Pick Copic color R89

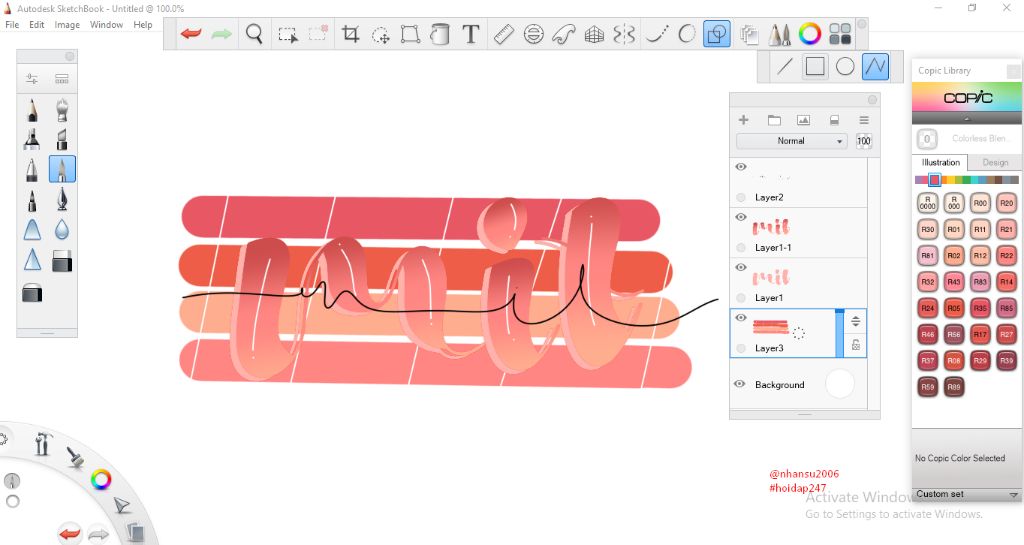tap(953, 387)
